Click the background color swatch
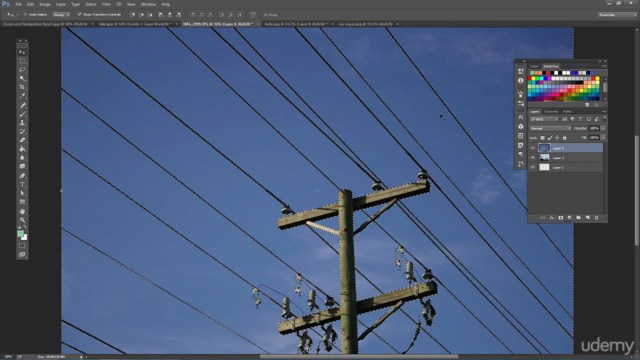 tap(25, 238)
